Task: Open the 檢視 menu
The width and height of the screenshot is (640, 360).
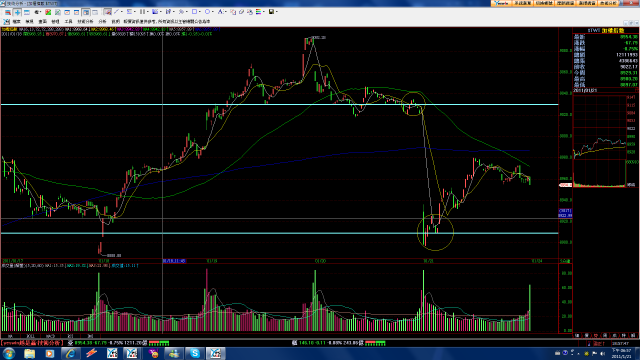Action: [29, 22]
